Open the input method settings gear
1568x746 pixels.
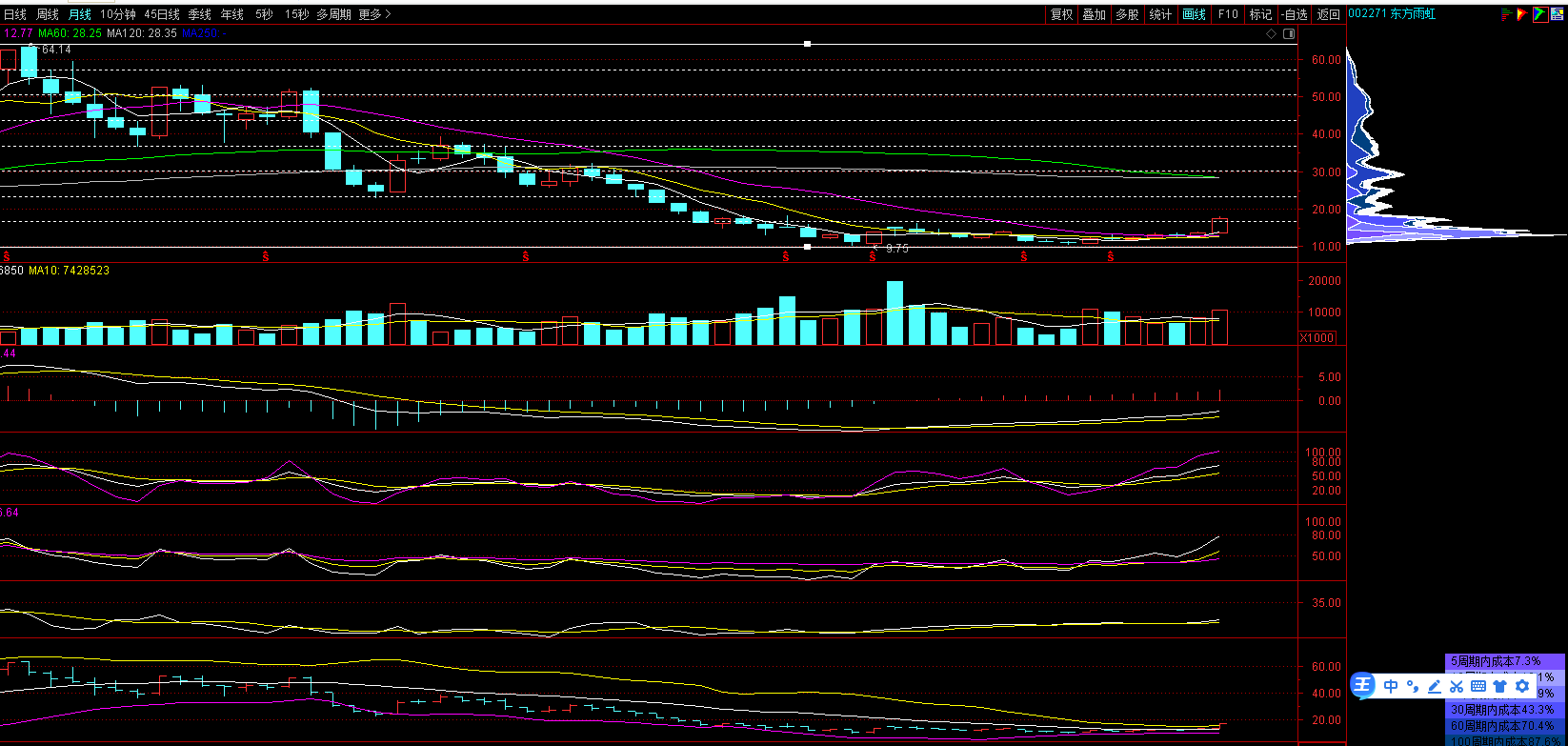pos(1521,686)
